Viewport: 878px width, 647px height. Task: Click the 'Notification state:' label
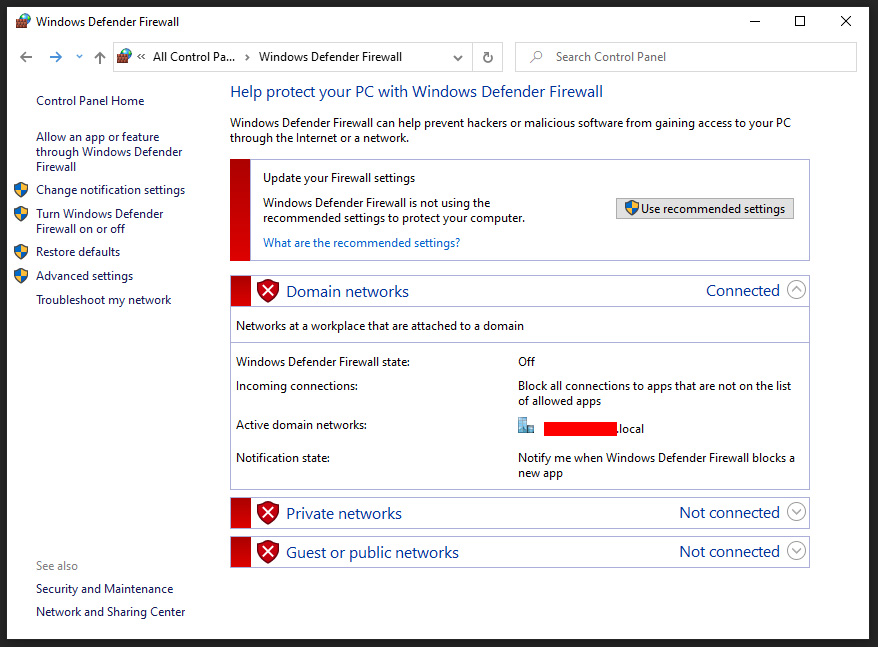pos(283,458)
